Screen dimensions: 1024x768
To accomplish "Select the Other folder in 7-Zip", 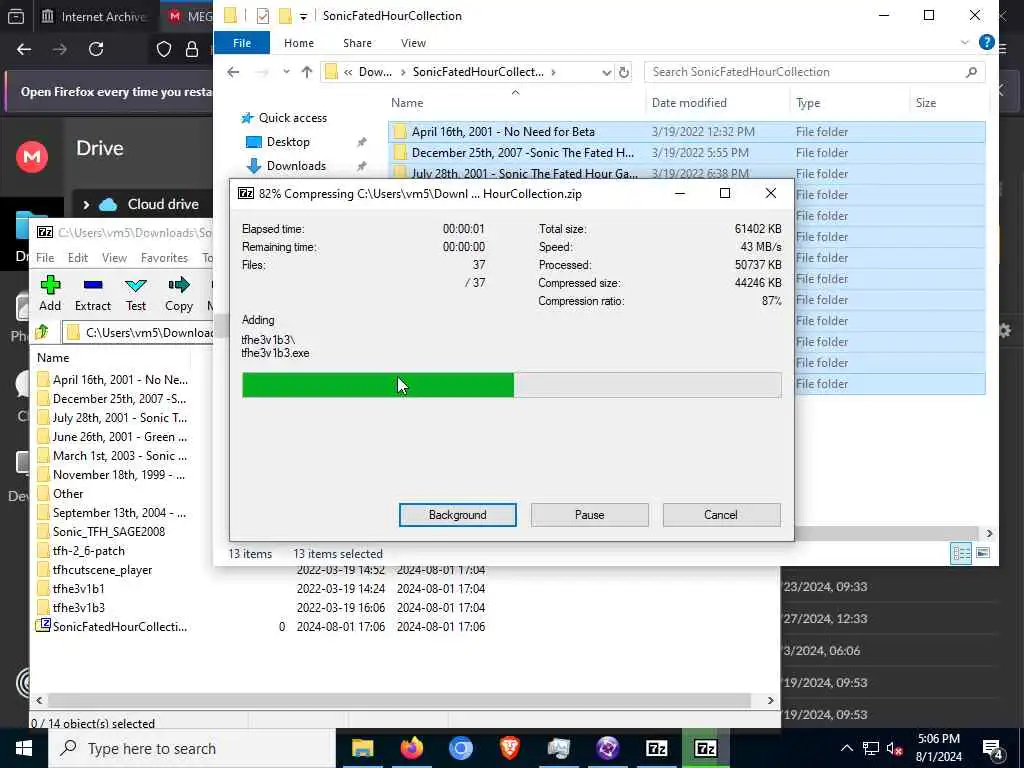I will click(x=68, y=494).
